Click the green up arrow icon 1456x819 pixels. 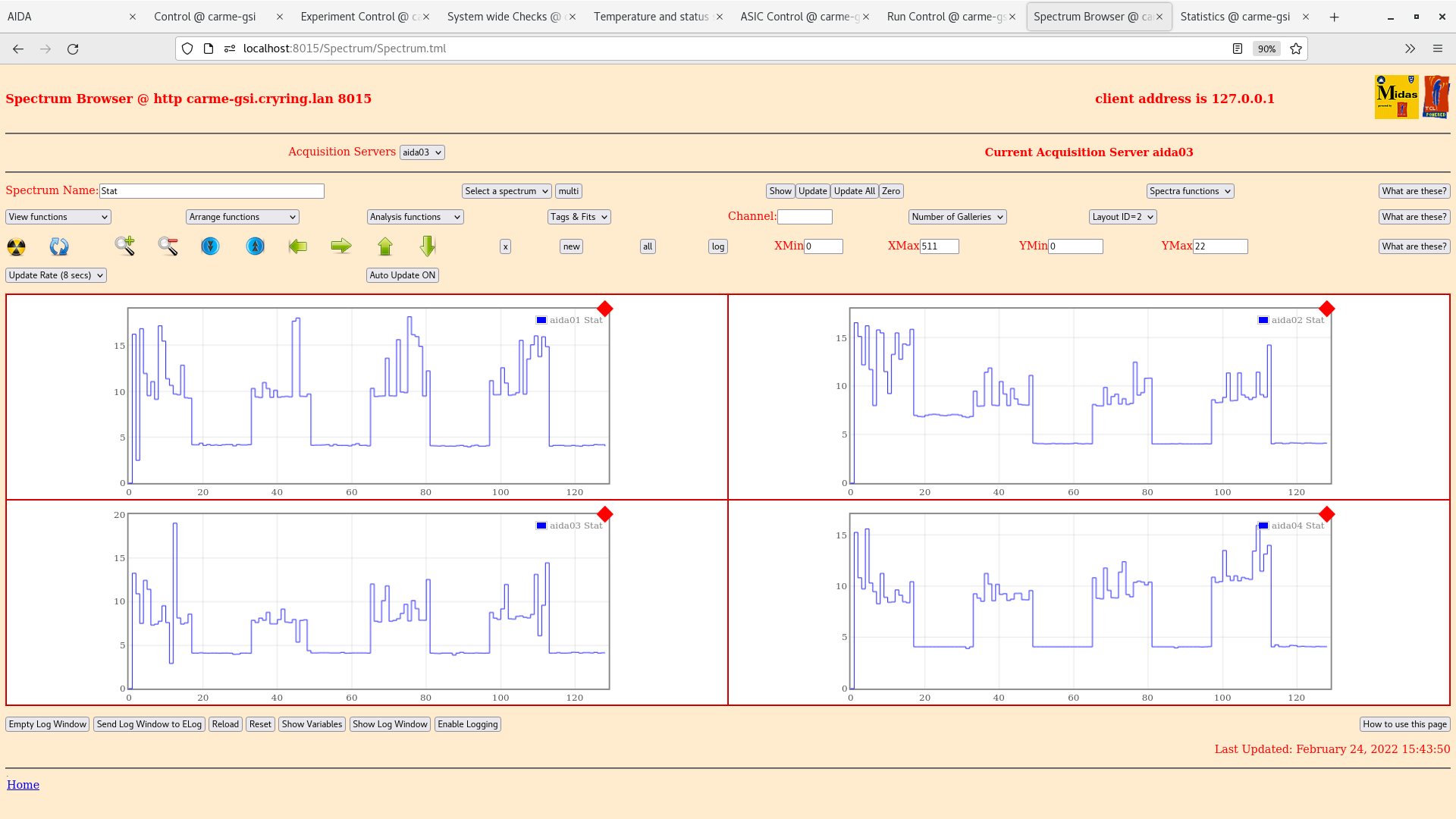pyautogui.click(x=385, y=246)
